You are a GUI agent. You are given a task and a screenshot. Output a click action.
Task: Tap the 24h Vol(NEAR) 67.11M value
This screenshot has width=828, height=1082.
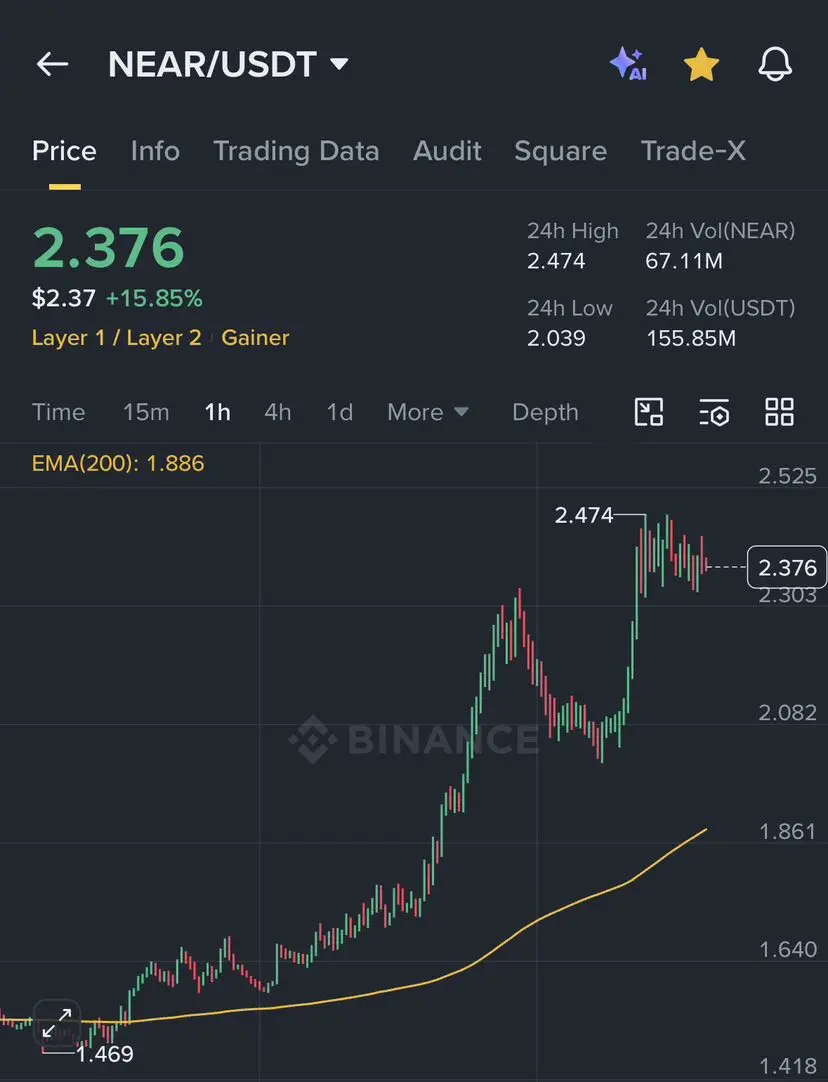coord(684,261)
